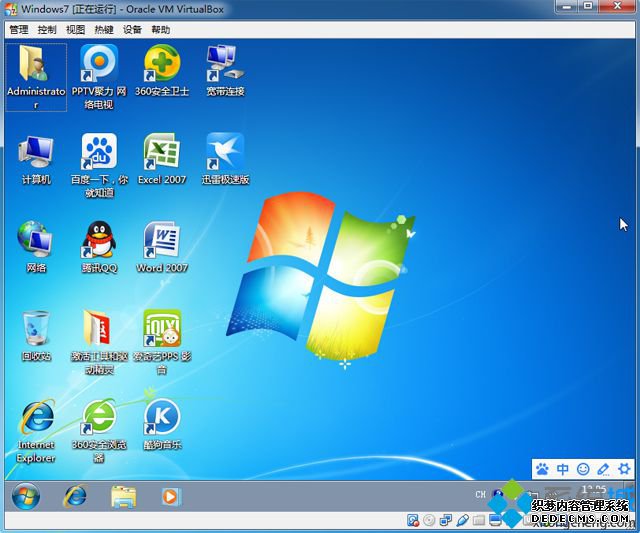The width and height of the screenshot is (640, 533).
Task: Close the VirtualBox window
Action: 616,6
